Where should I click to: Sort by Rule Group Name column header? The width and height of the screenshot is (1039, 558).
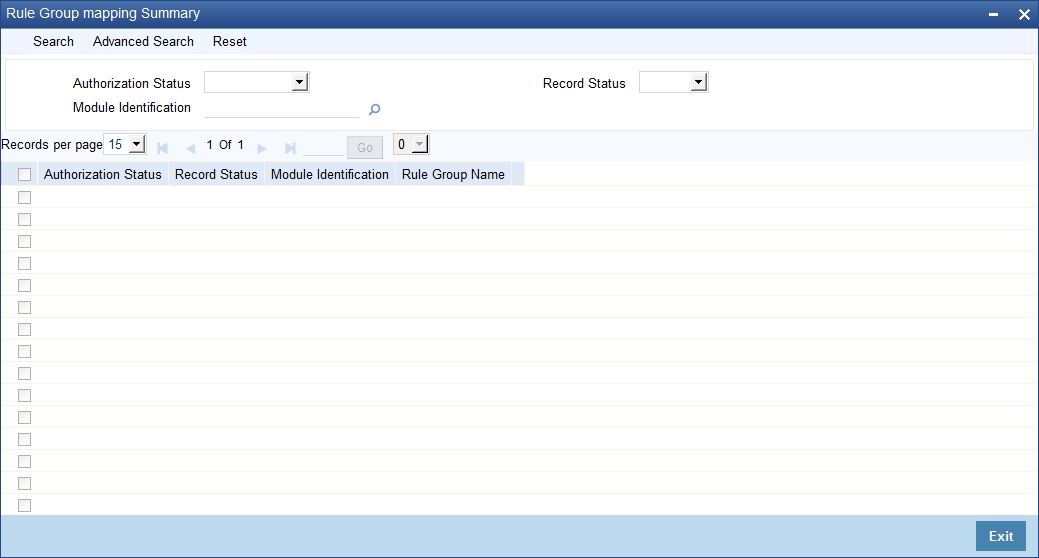click(x=453, y=174)
